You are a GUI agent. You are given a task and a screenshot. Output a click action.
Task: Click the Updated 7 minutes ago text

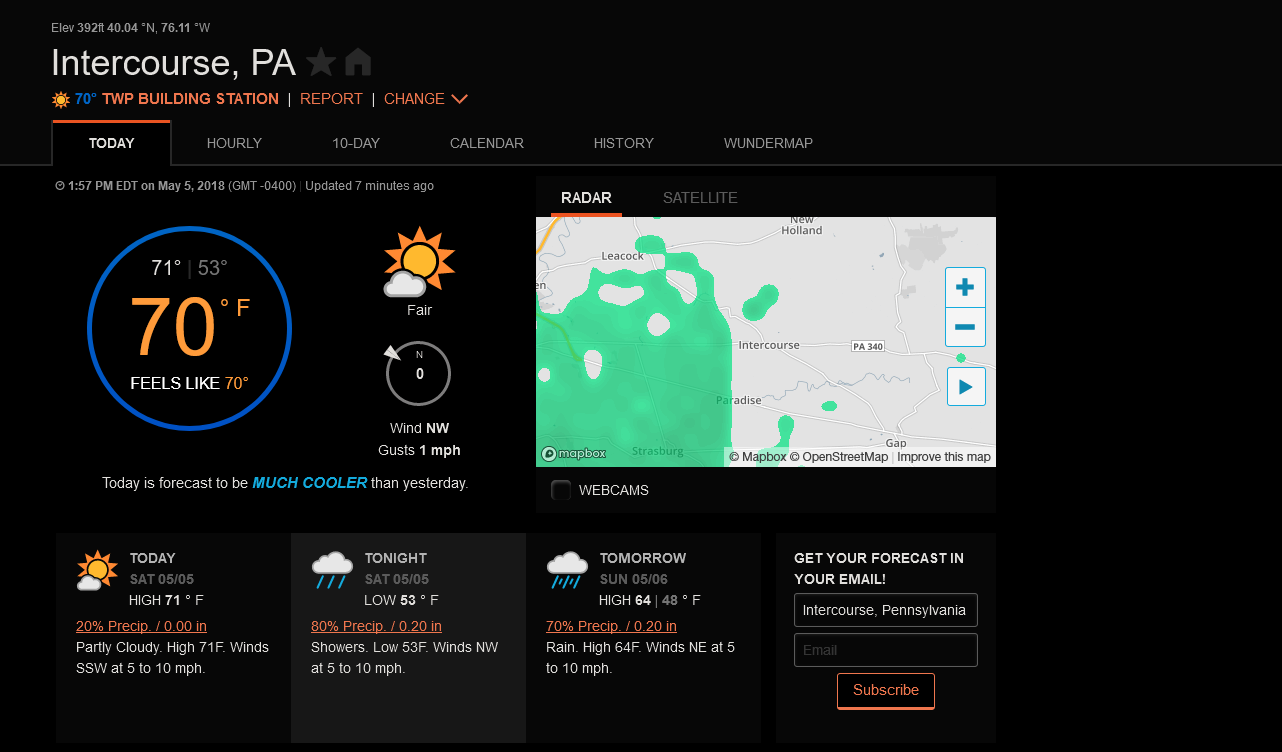[x=370, y=186]
